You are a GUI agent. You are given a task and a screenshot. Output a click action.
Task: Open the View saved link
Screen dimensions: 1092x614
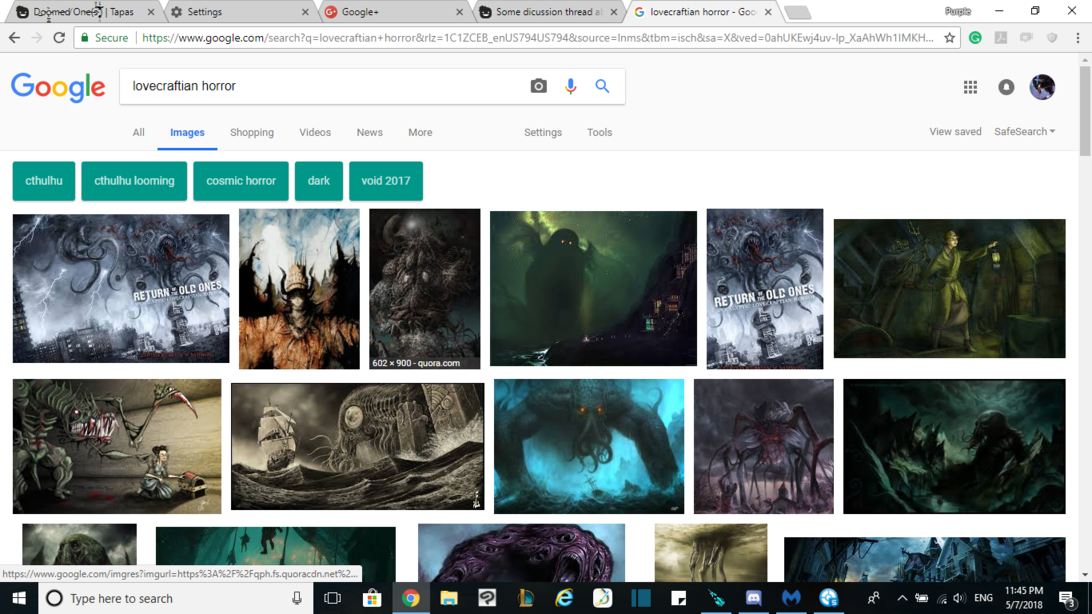point(955,132)
